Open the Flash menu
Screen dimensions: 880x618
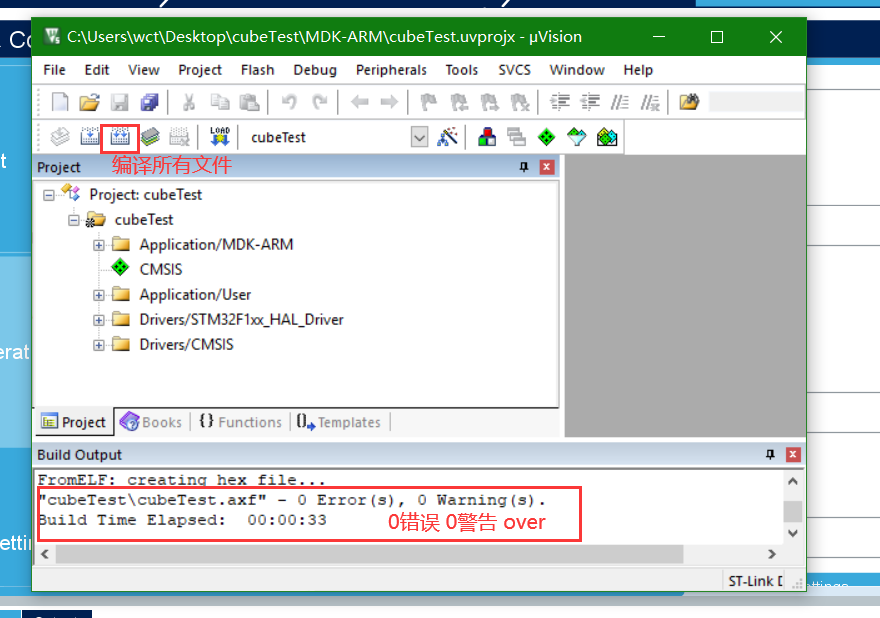(x=258, y=70)
